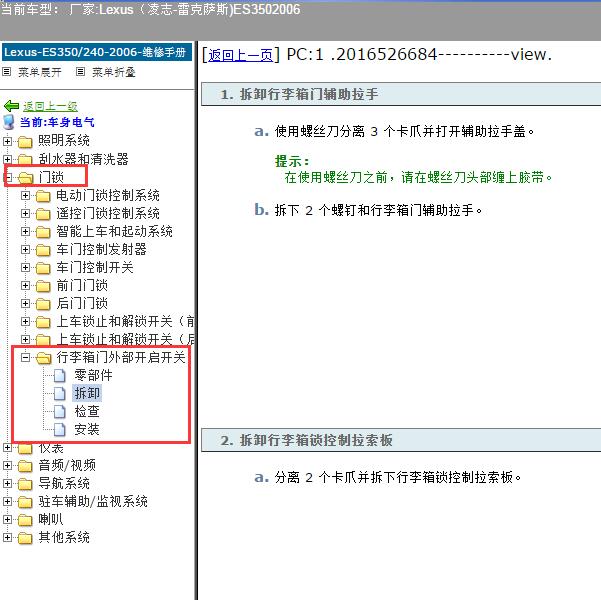Image resolution: width=601 pixels, height=600 pixels.
Task: Click the 前门门锁 folder icon
Action: [x=43, y=286]
